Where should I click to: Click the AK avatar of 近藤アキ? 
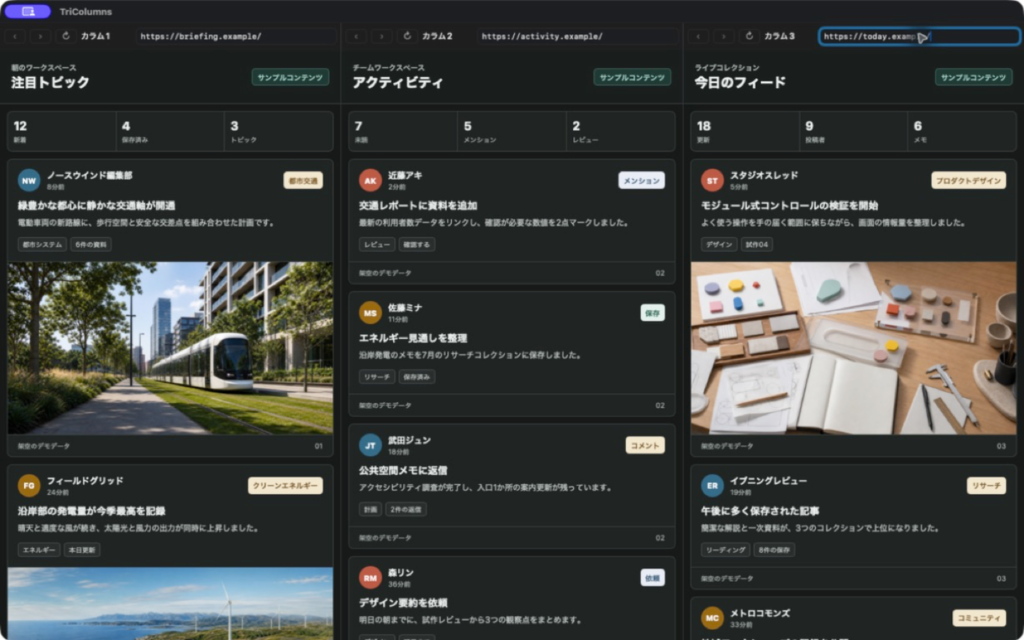[x=370, y=181]
